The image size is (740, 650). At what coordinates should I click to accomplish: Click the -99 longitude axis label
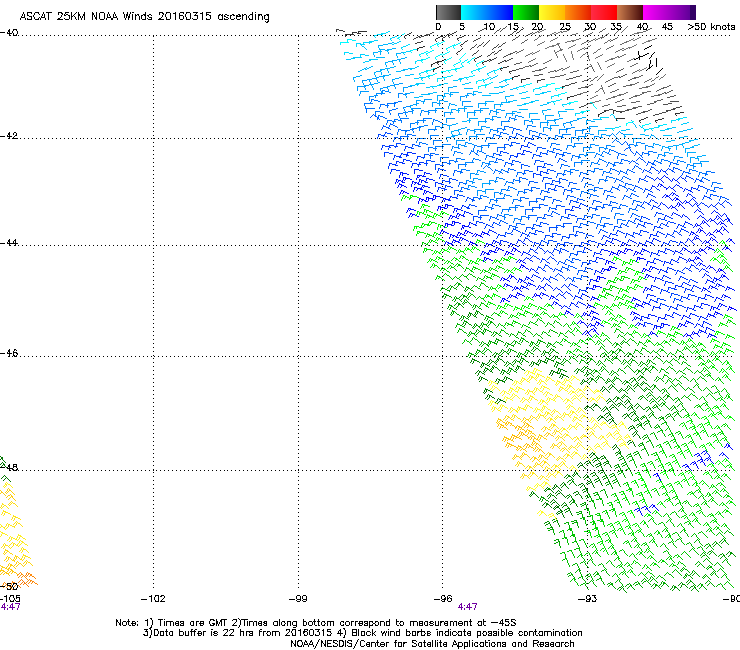pyautogui.click(x=298, y=599)
